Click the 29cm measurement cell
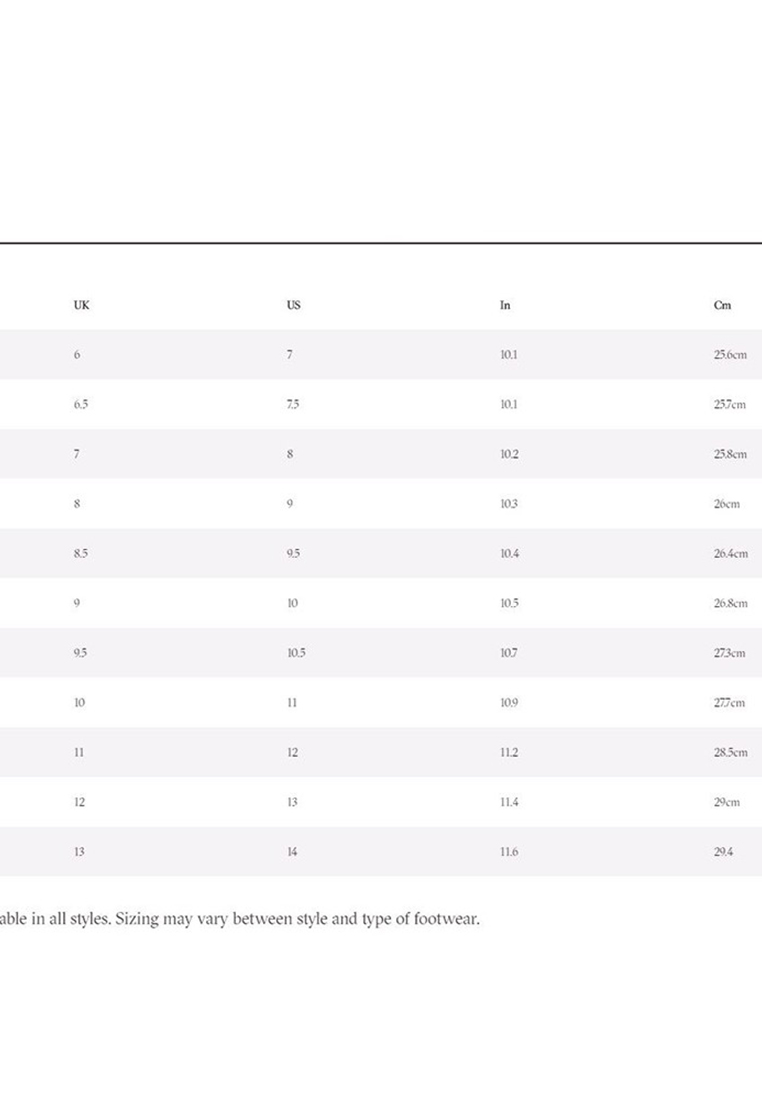The height and width of the screenshot is (1100, 762). point(726,802)
